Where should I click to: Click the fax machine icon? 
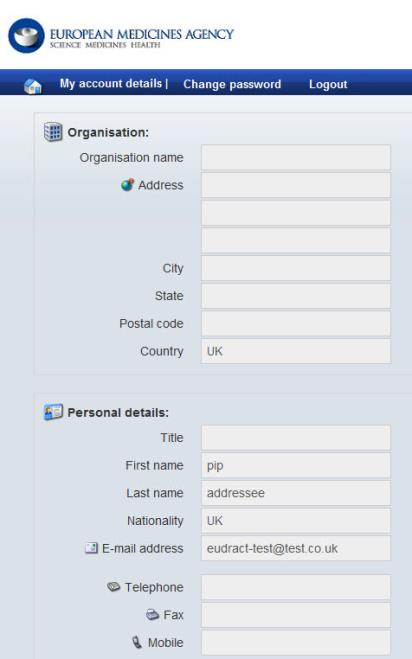pyautogui.click(x=152, y=614)
